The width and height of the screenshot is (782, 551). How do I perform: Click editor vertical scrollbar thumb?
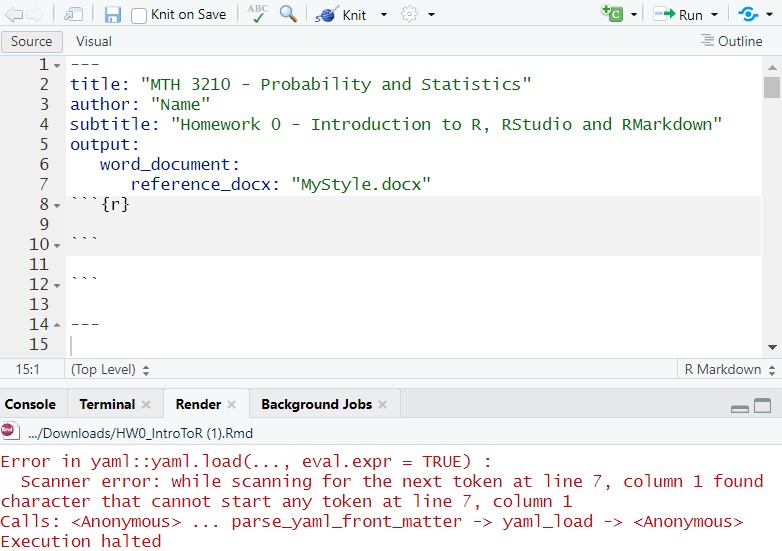(x=772, y=87)
